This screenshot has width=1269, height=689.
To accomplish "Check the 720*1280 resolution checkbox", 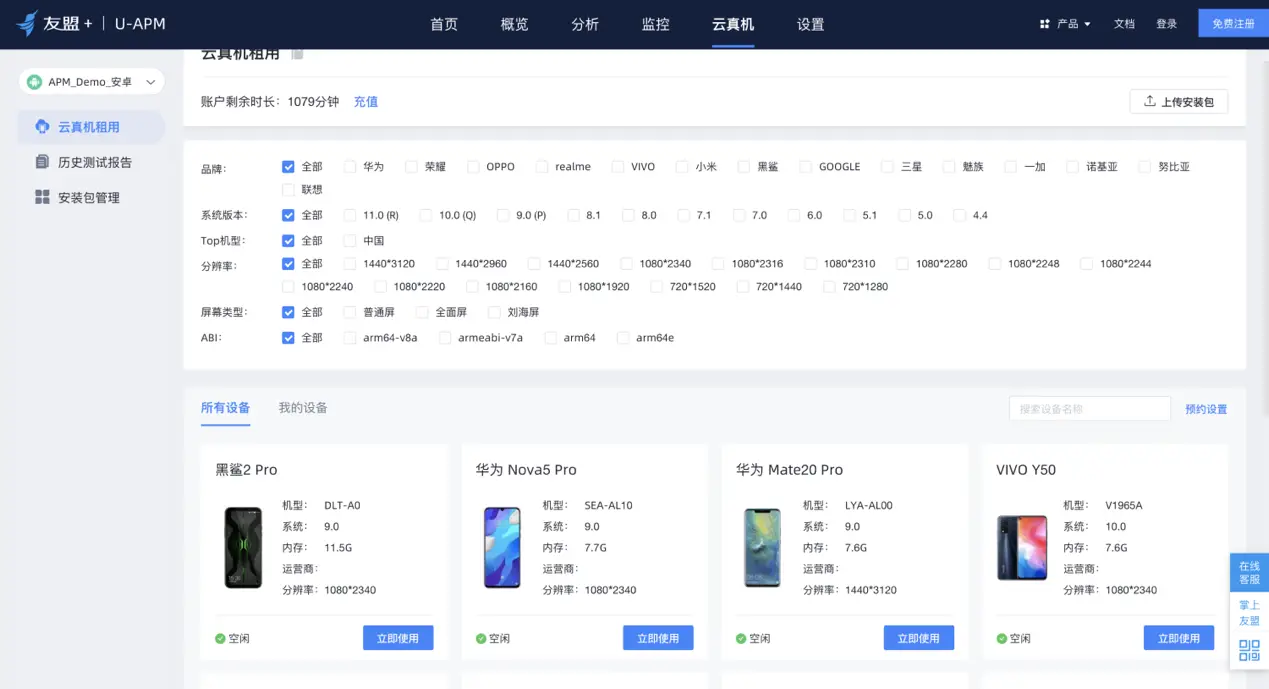I will pyautogui.click(x=829, y=287).
